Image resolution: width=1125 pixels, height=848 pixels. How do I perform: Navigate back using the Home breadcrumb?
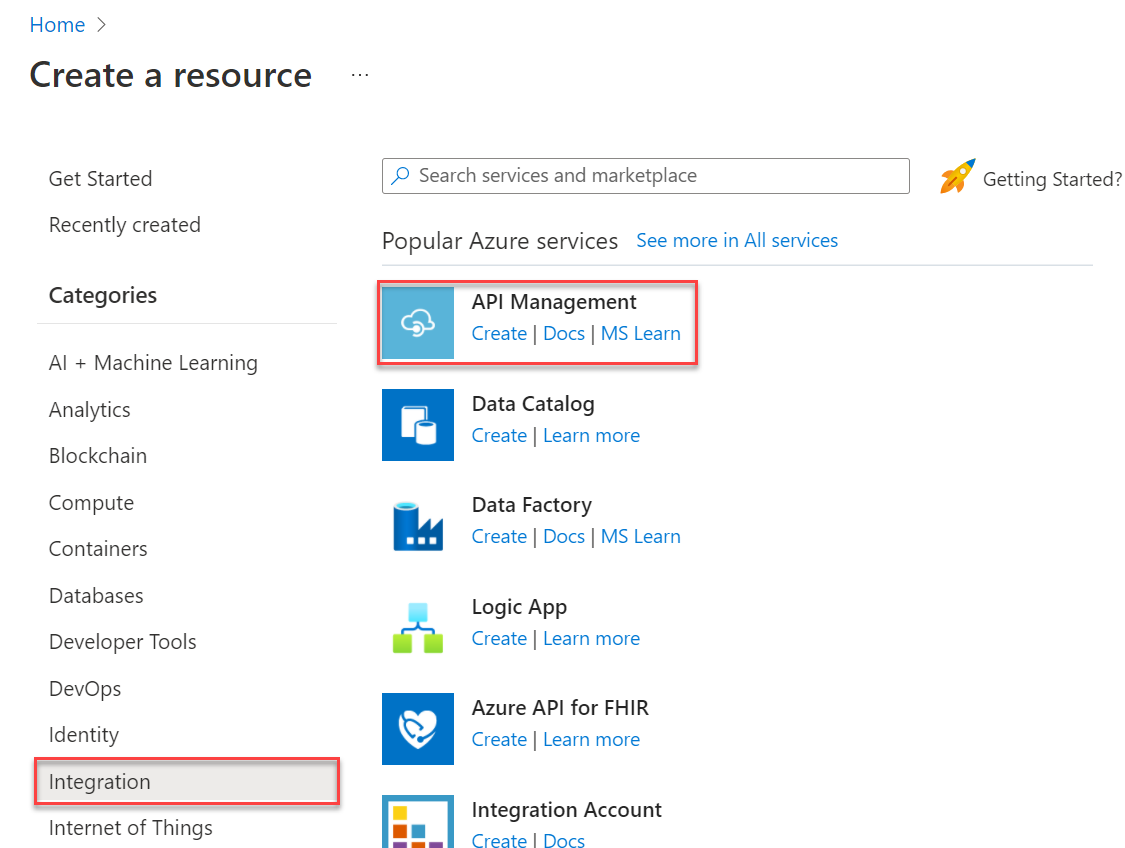57,24
